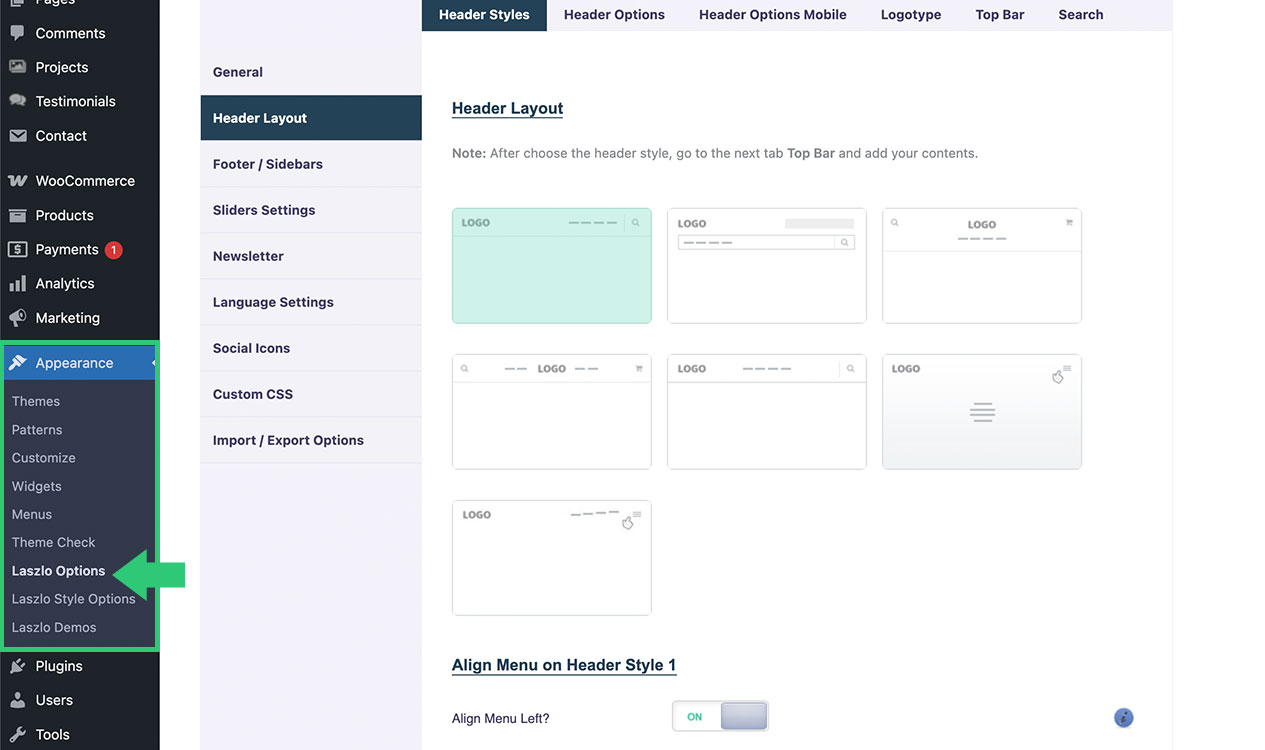Open Footer / Sidebars settings section
The height and width of the screenshot is (750, 1265).
267,164
